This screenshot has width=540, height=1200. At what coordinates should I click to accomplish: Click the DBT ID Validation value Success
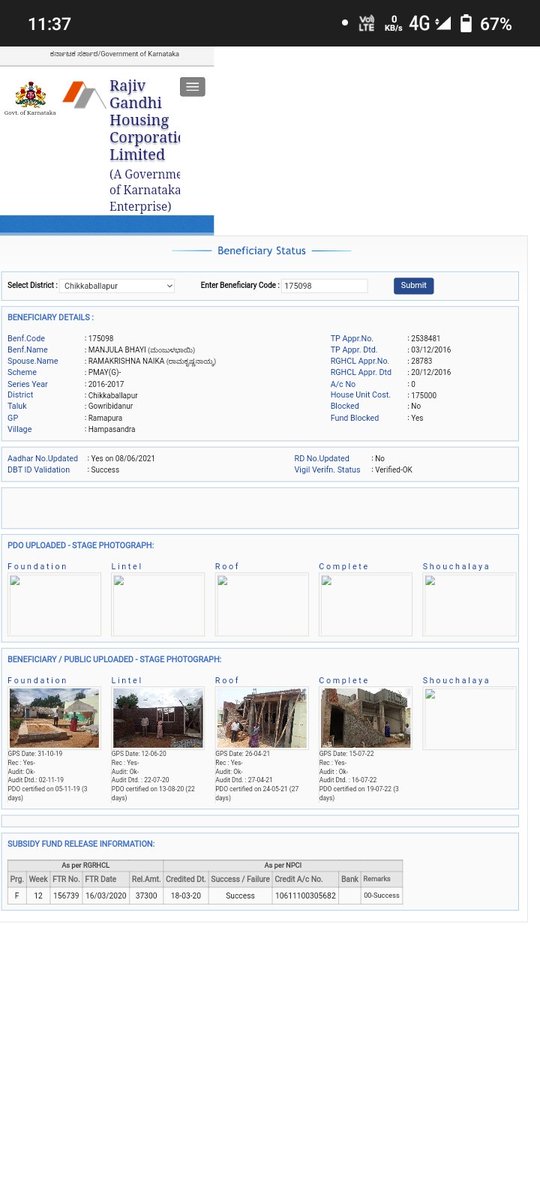pyautogui.click(x=106, y=470)
